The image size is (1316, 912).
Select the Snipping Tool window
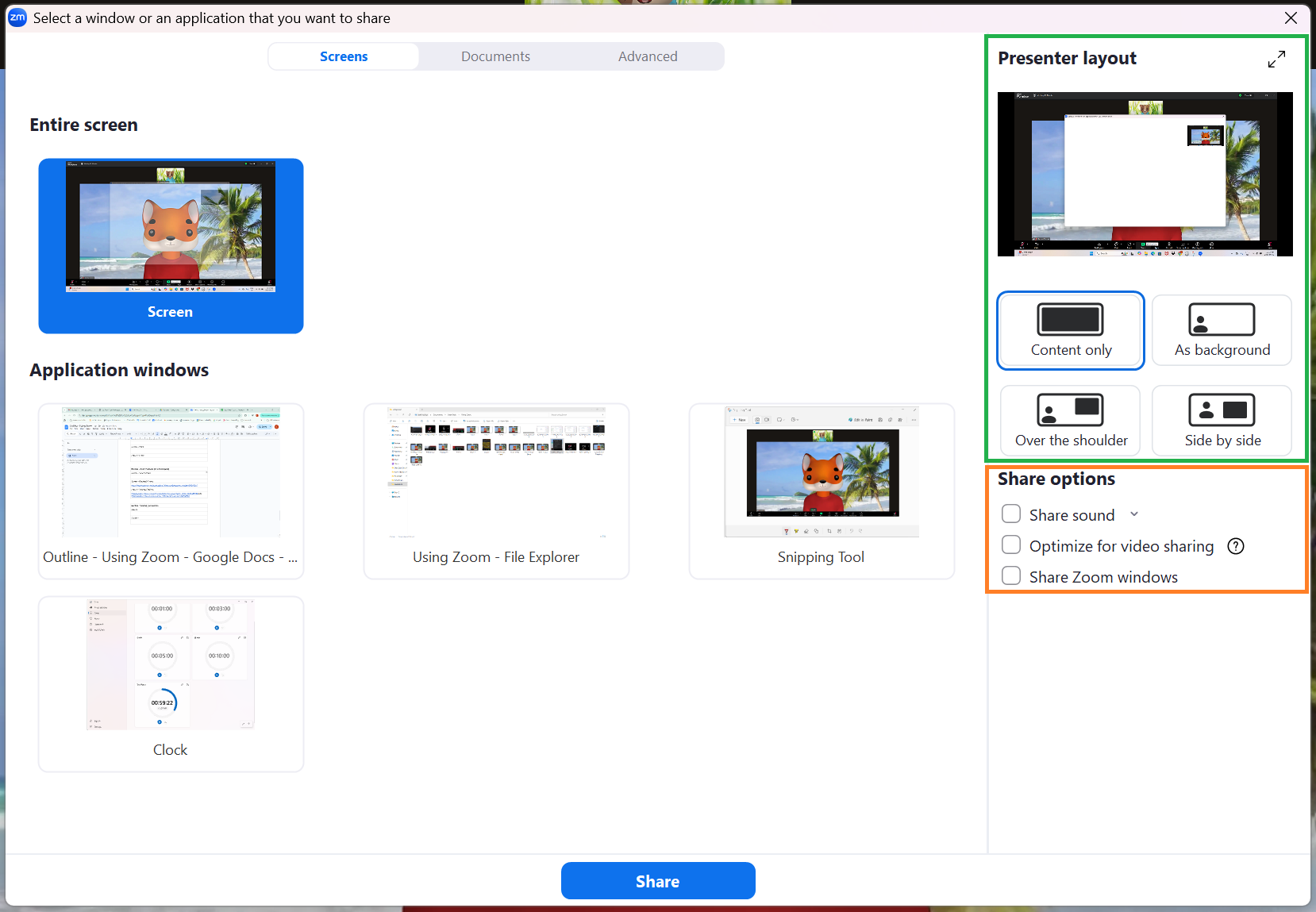click(x=822, y=491)
